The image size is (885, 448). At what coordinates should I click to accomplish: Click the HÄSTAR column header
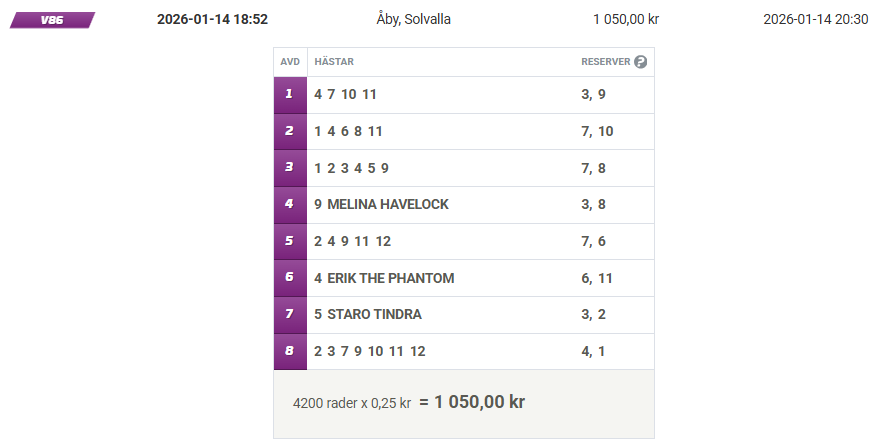coord(334,62)
